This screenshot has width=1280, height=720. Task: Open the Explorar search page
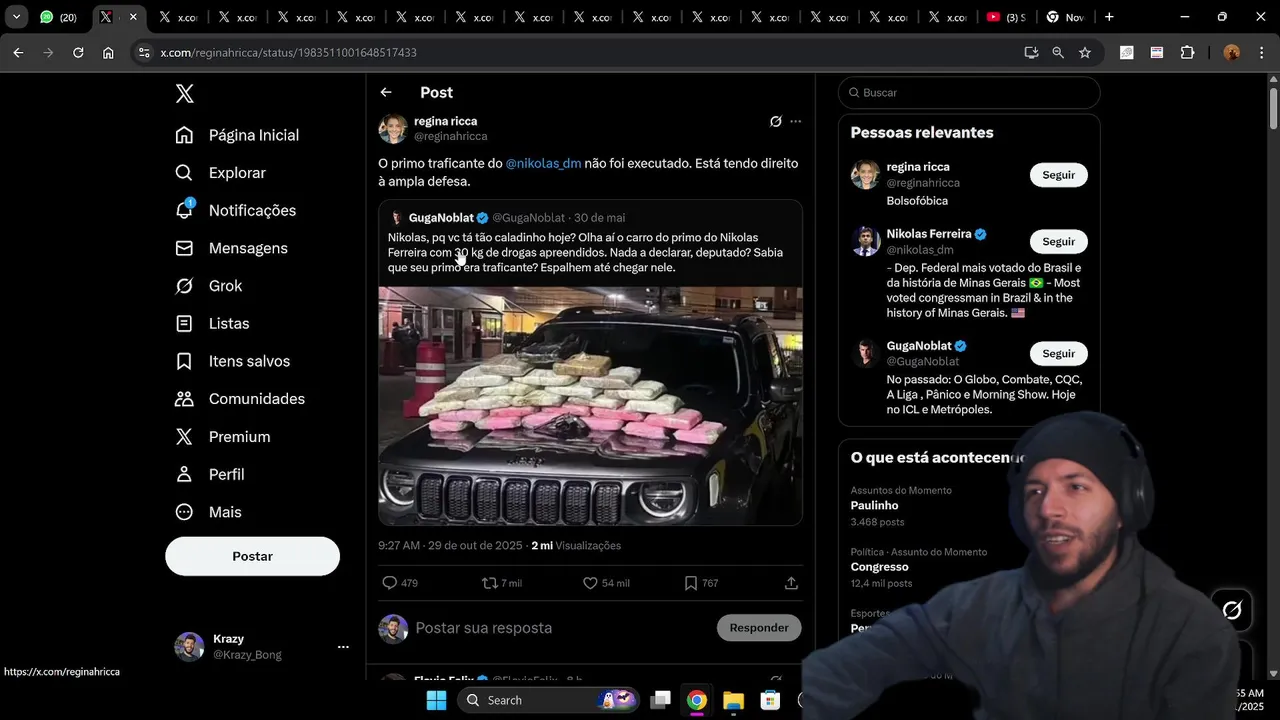click(220, 173)
